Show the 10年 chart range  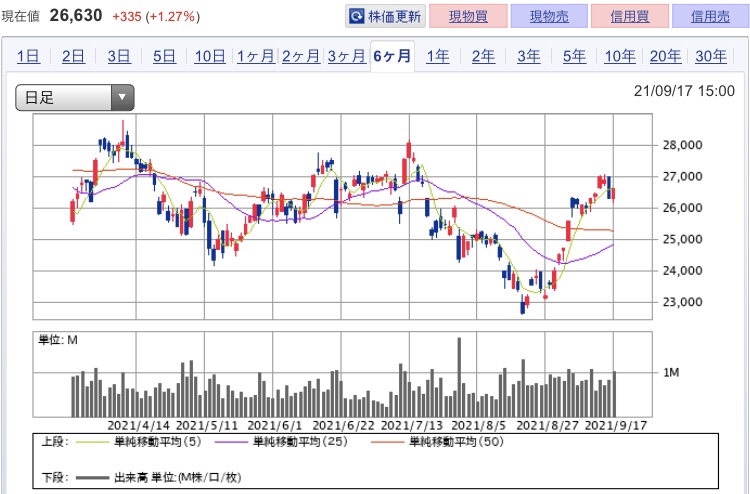[619, 56]
